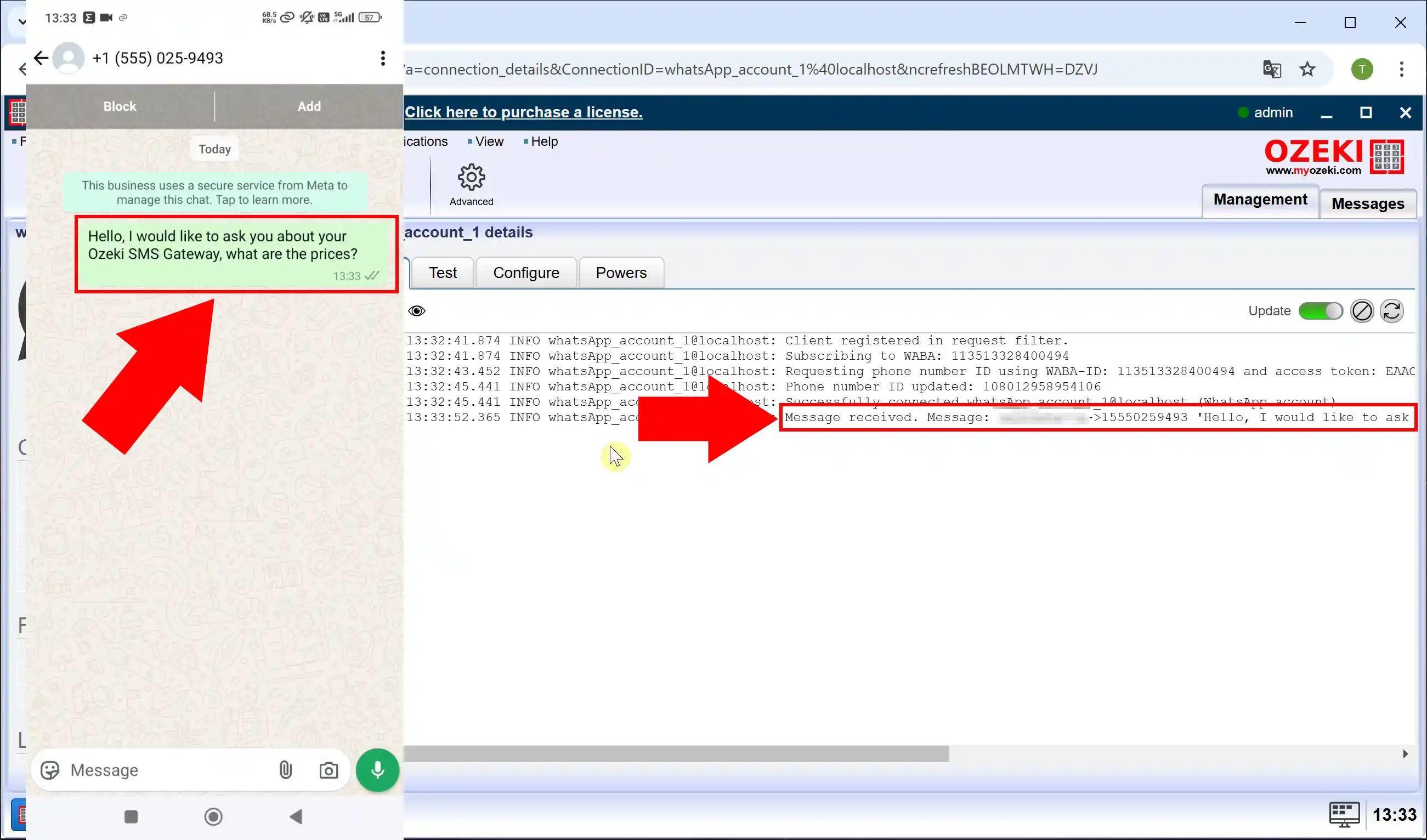Go back from the WhatsApp chat

click(x=41, y=58)
